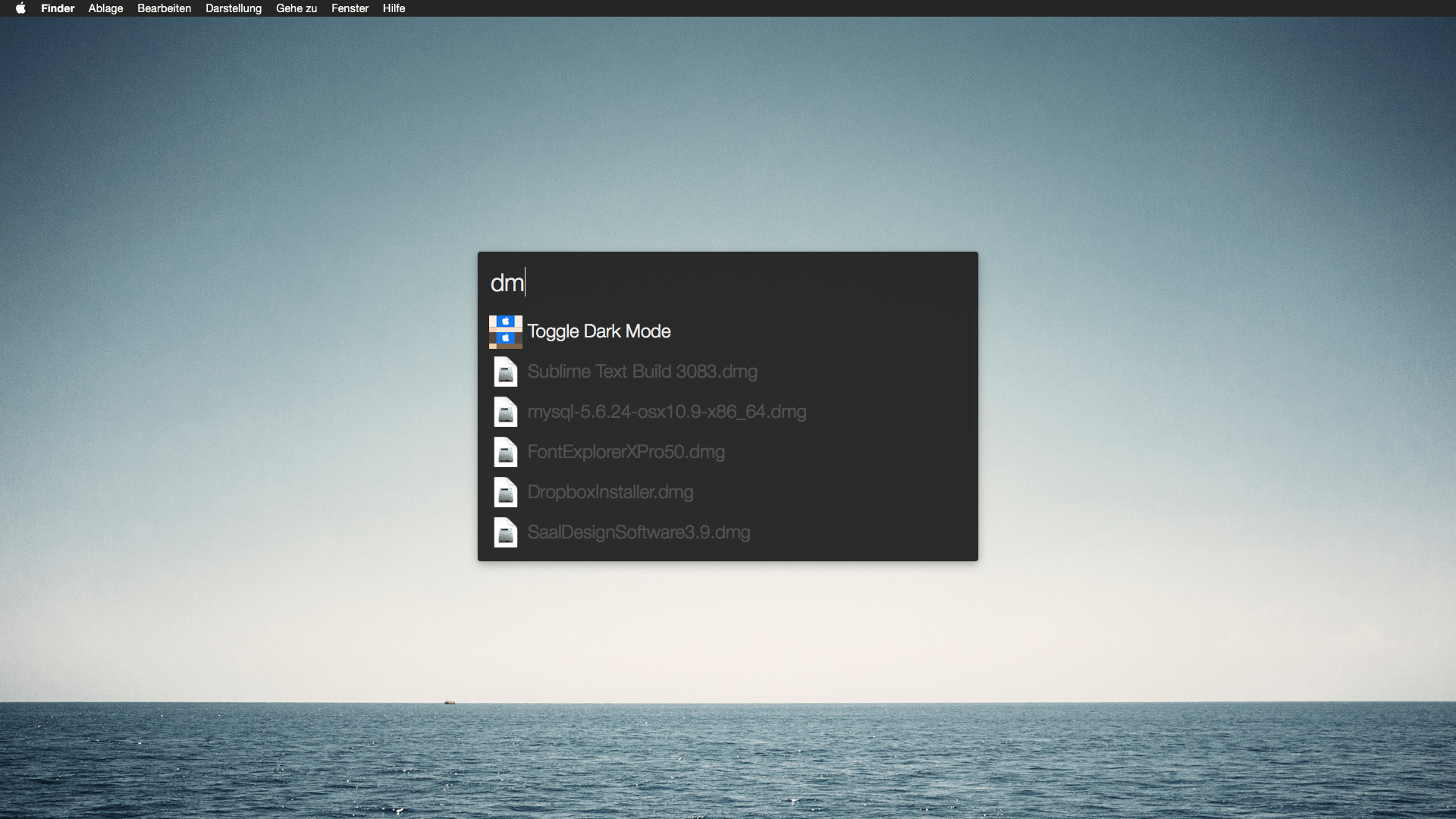Open the Ablage menu
Viewport: 1456px width, 819px height.
105,8
